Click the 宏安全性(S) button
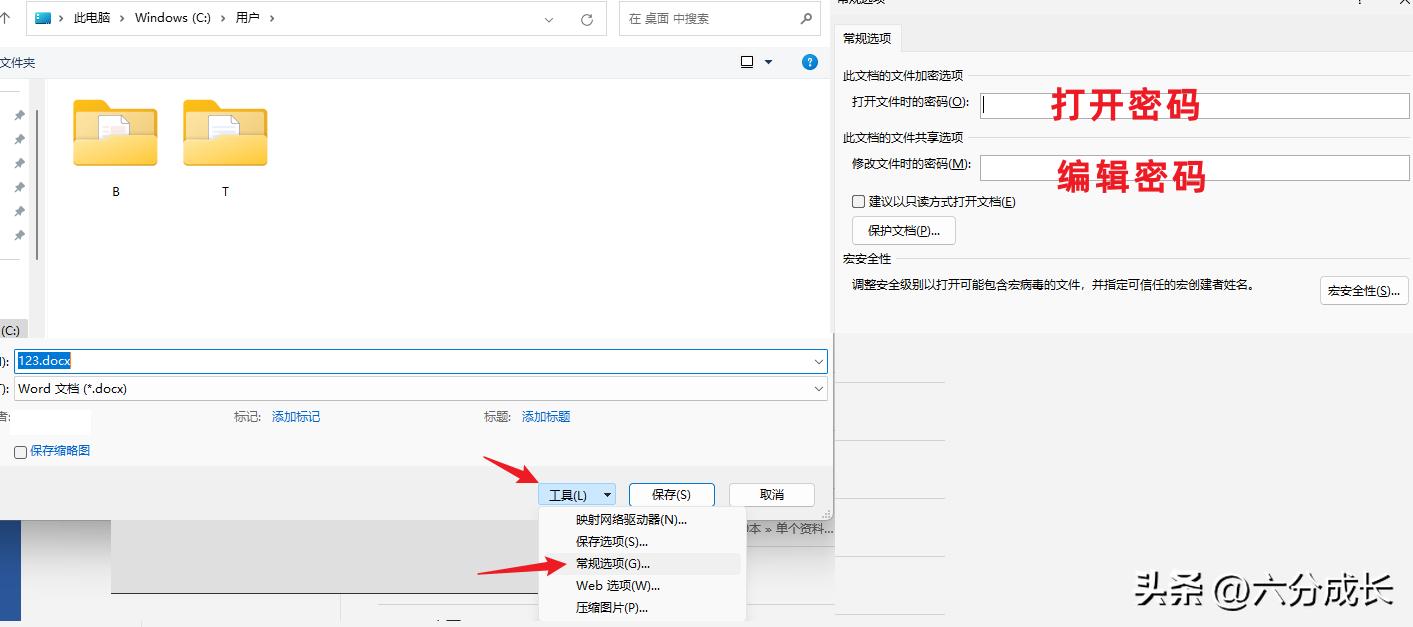This screenshot has width=1413, height=627. tap(1363, 290)
